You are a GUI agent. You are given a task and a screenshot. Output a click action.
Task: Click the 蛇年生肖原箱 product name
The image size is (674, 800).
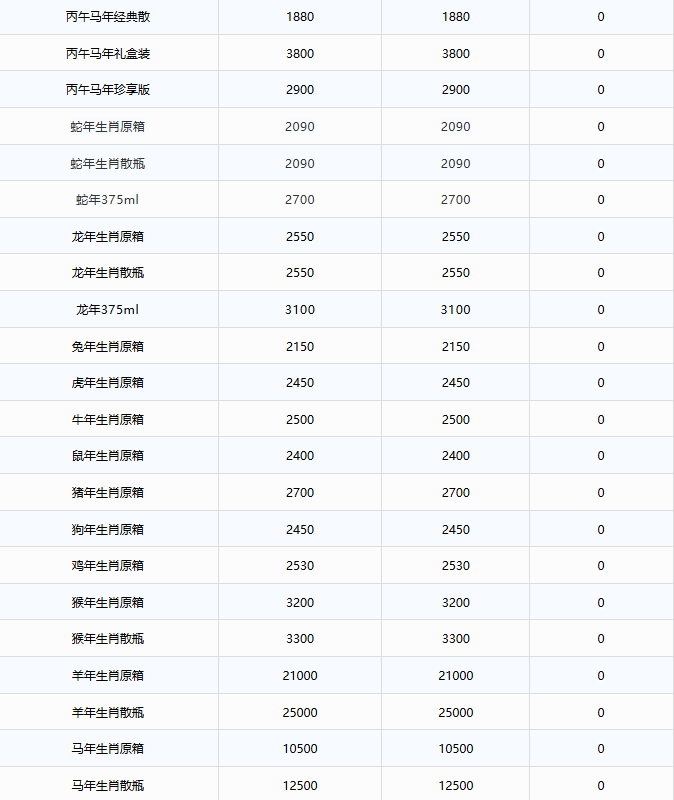tap(108, 127)
